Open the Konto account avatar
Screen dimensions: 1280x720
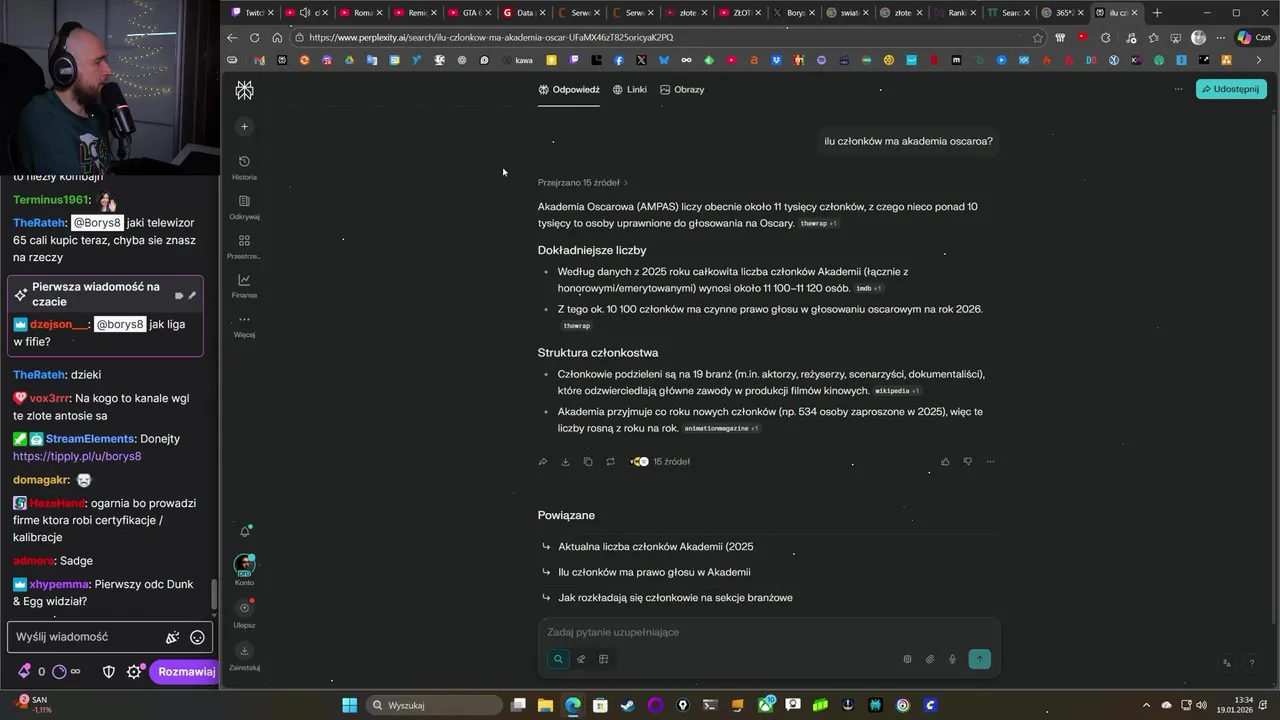point(244,566)
